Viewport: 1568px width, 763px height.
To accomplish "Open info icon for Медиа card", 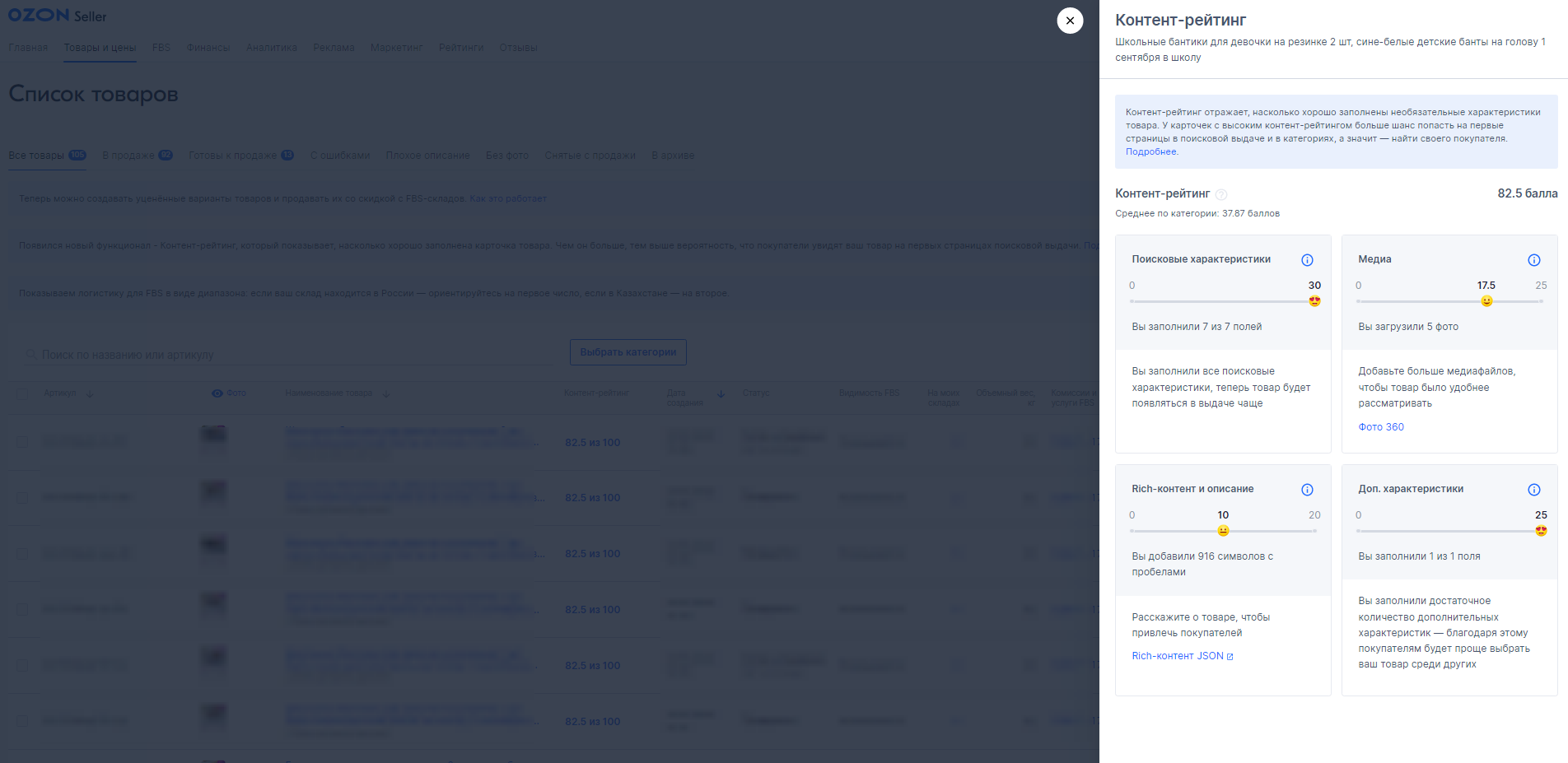I will (1533, 260).
